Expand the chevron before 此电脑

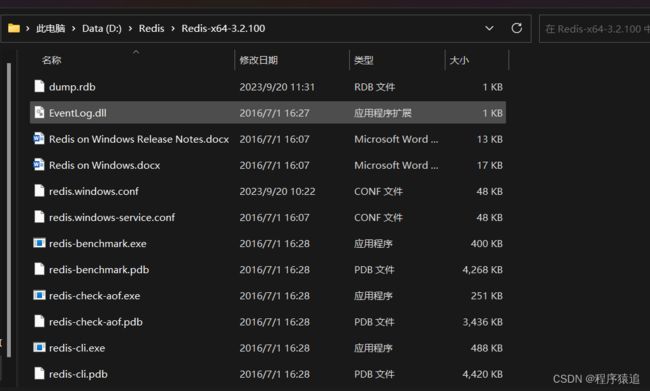pos(27,28)
